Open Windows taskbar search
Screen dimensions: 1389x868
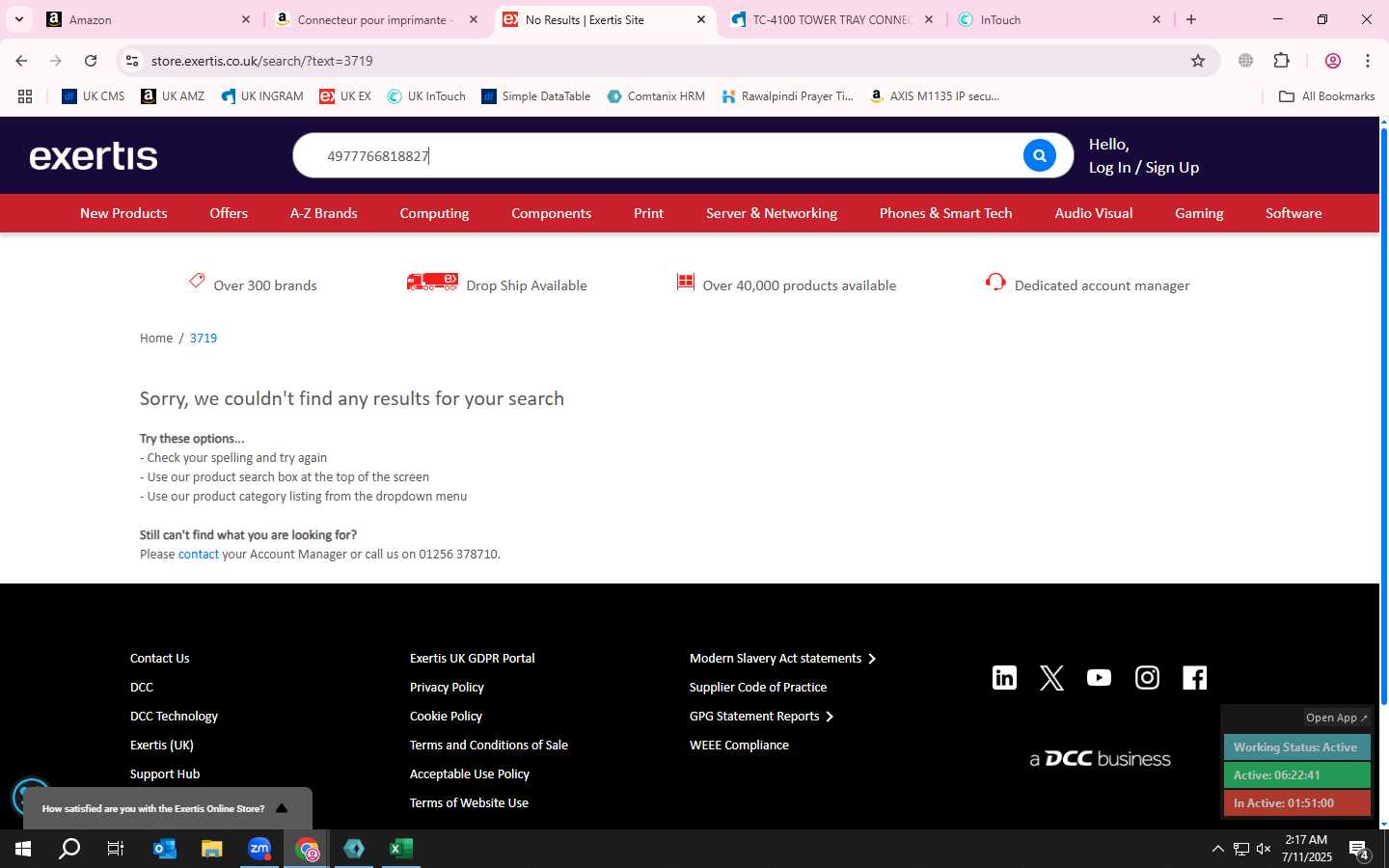point(69,849)
